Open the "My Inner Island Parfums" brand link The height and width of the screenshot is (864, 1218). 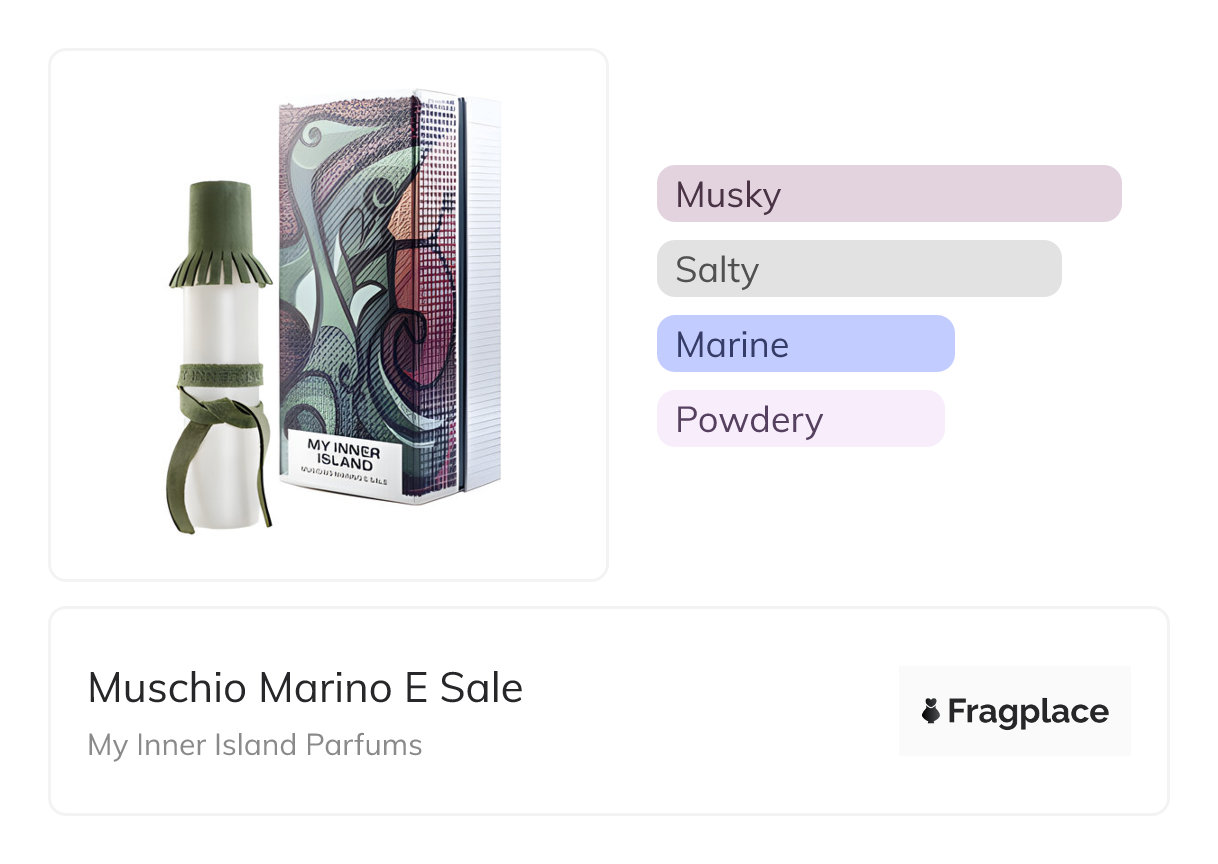255,745
